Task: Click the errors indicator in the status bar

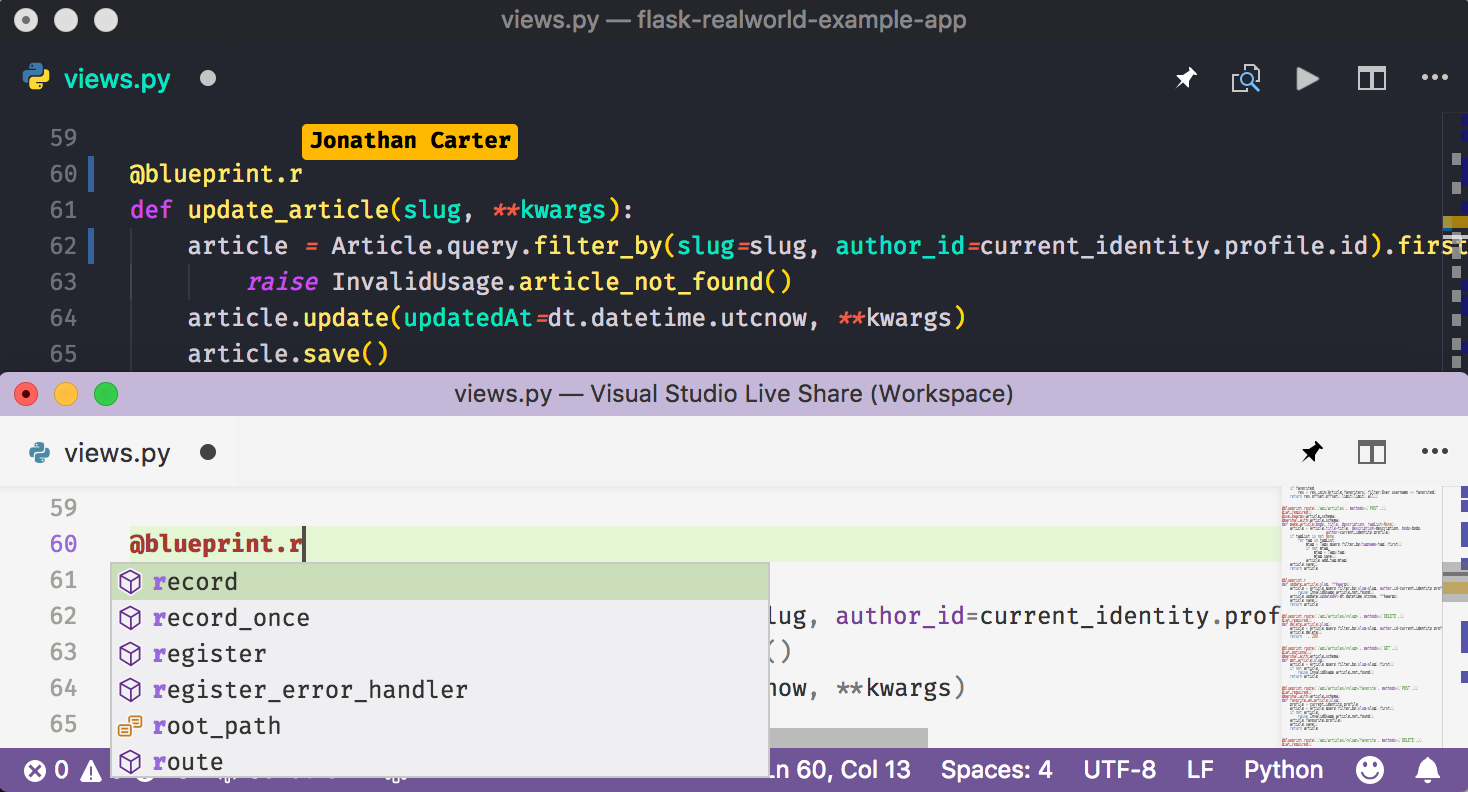Action: pos(46,769)
